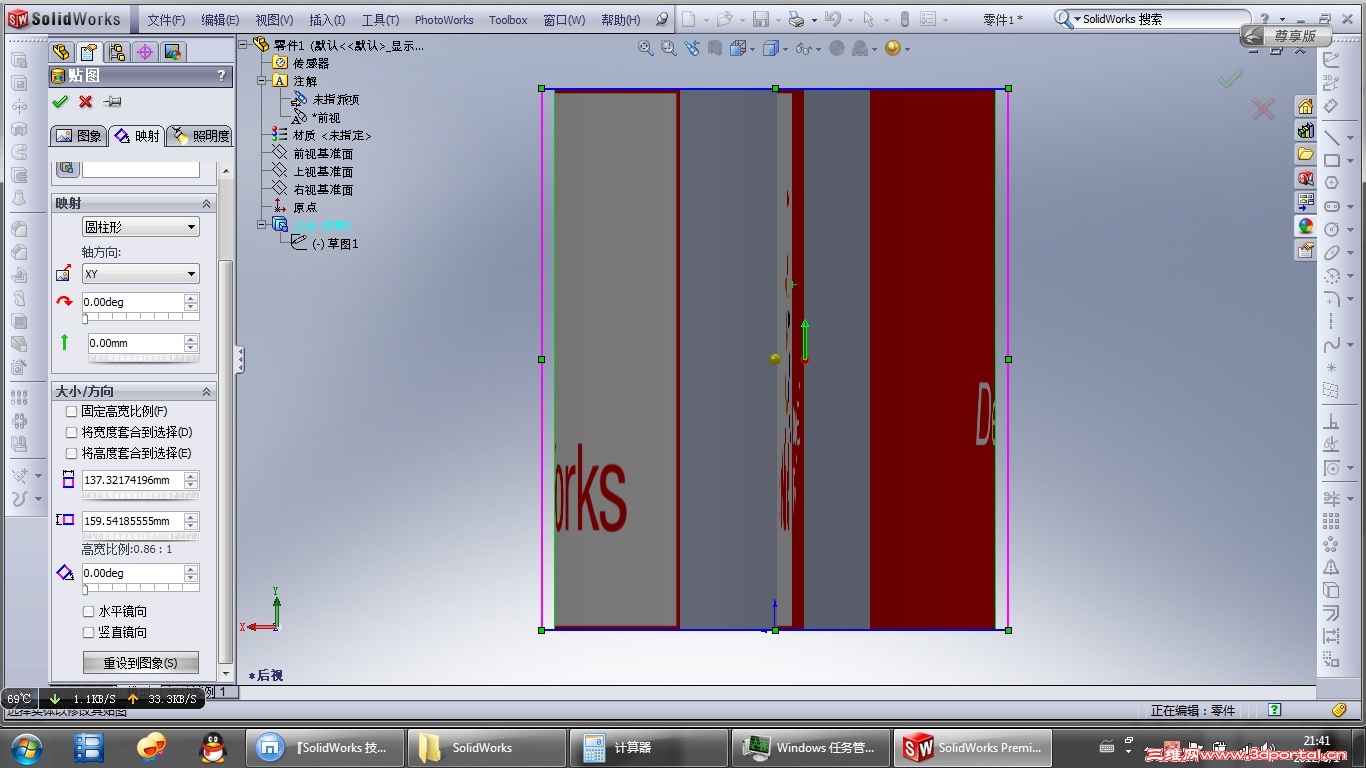The image size is (1366, 768).
Task: Adjust the rotation about axis slider
Action: (x=140, y=318)
